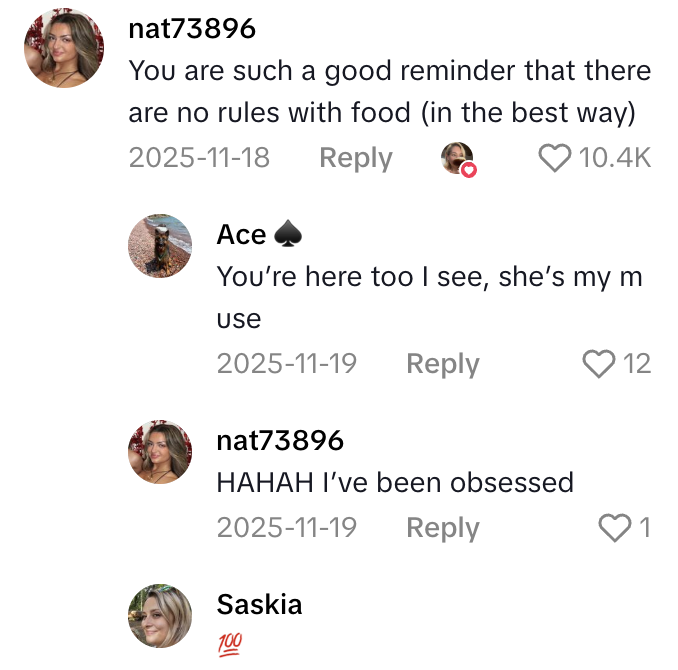This screenshot has width=678, height=670.
Task: Like Ace's reply using the heart
Action: click(x=599, y=364)
